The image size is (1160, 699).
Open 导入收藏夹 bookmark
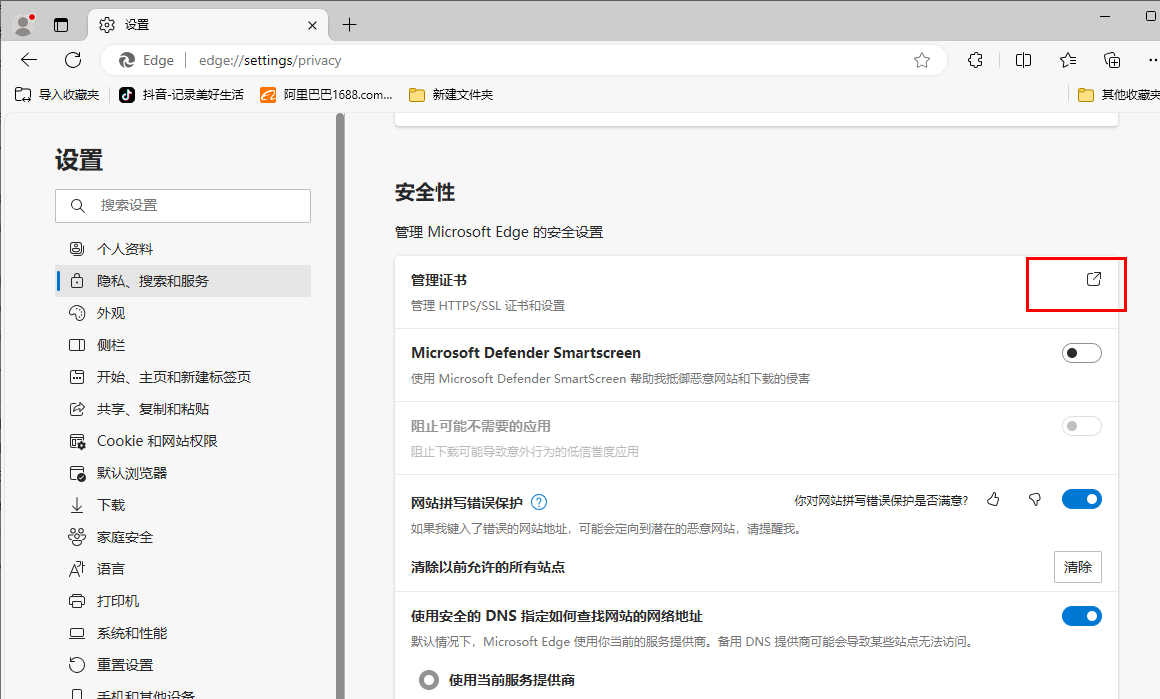(x=57, y=95)
